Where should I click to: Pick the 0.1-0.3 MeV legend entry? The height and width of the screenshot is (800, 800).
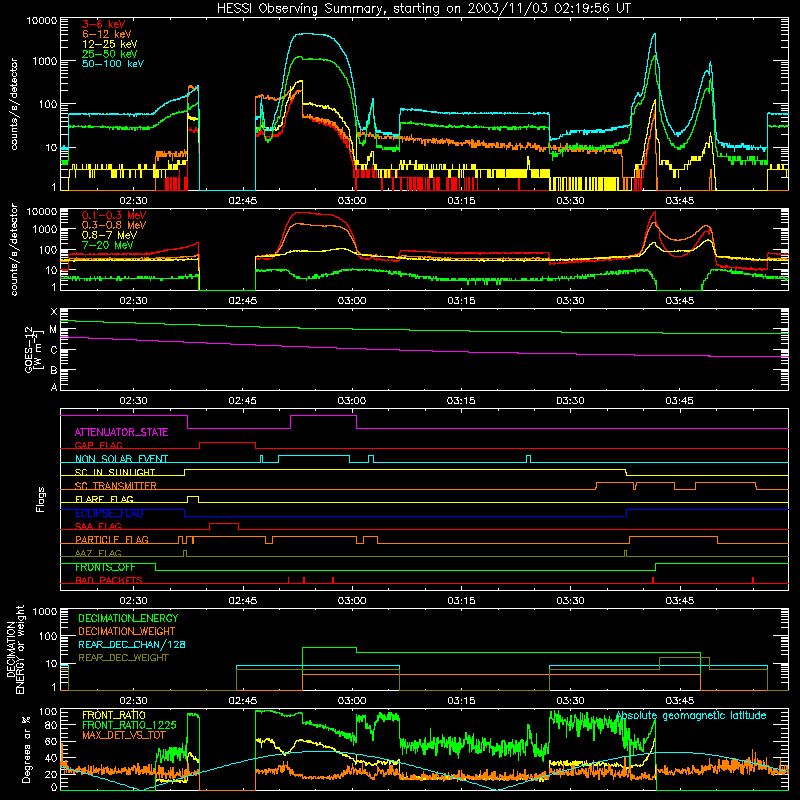pos(114,215)
